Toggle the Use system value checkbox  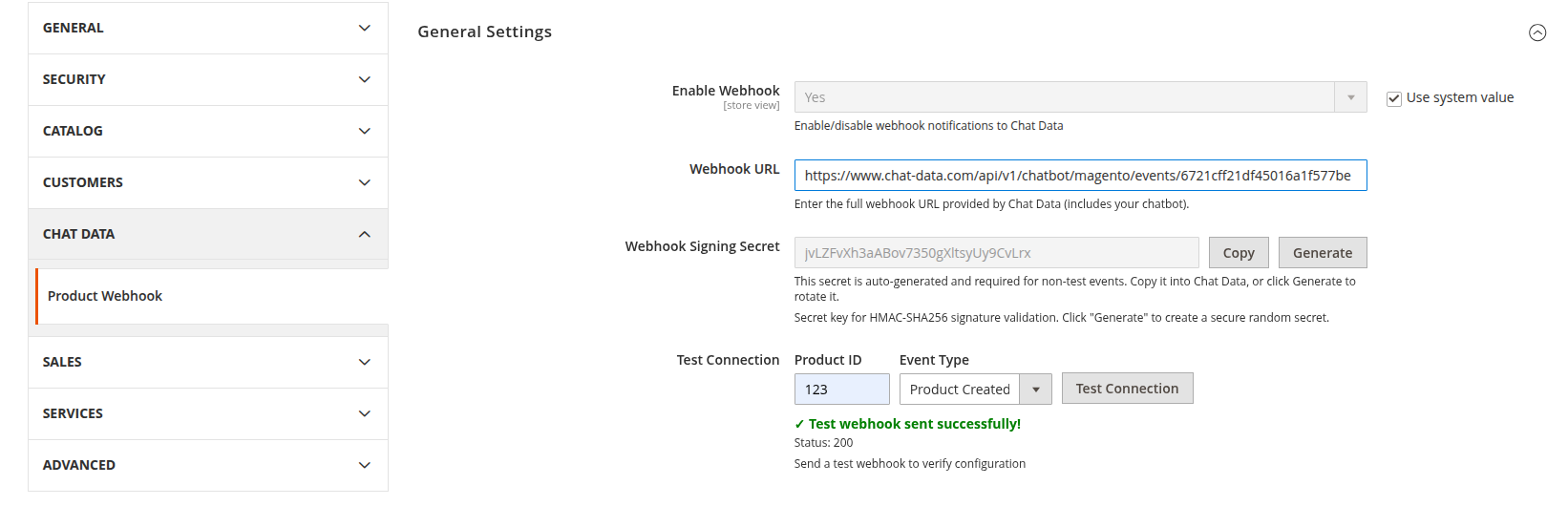coord(1394,98)
